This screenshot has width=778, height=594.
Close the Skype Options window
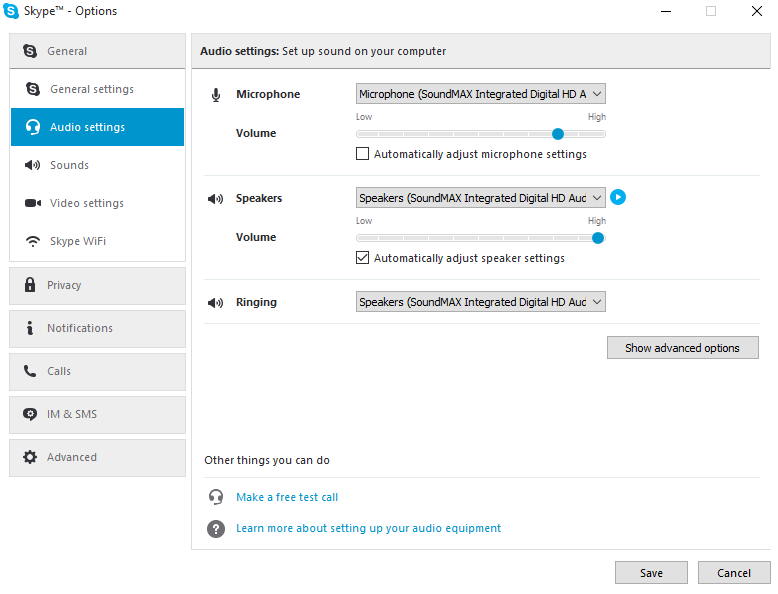(x=757, y=11)
